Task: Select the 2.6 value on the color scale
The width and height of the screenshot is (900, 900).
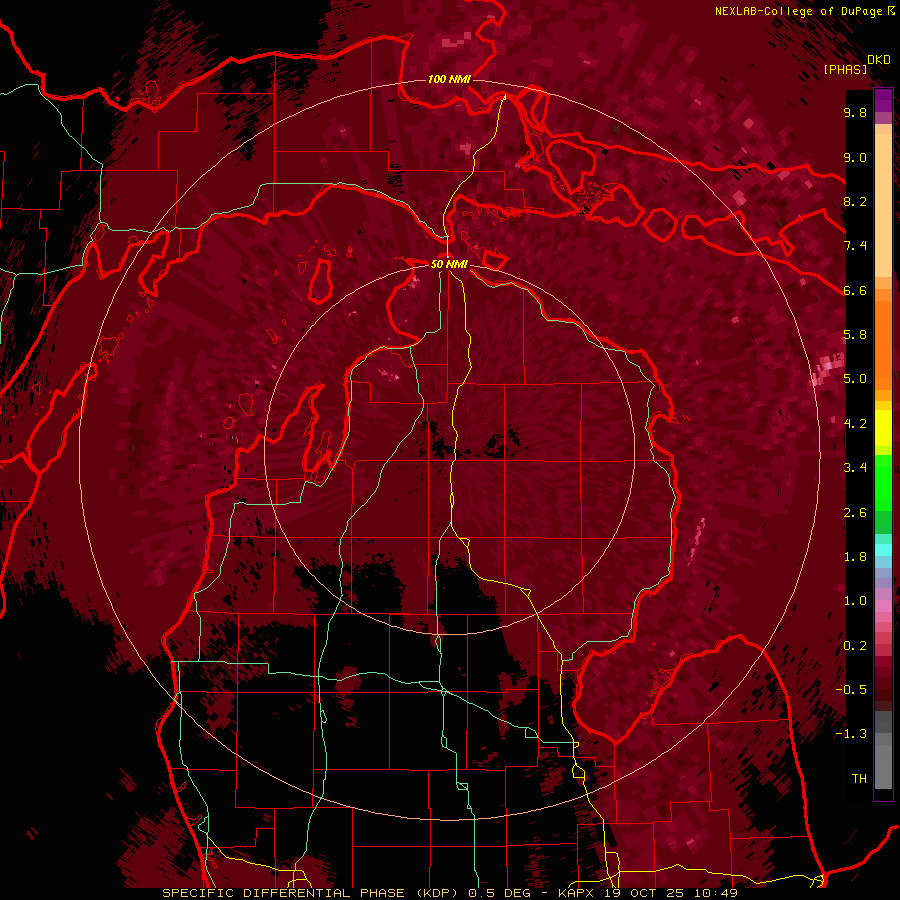Action: 855,513
